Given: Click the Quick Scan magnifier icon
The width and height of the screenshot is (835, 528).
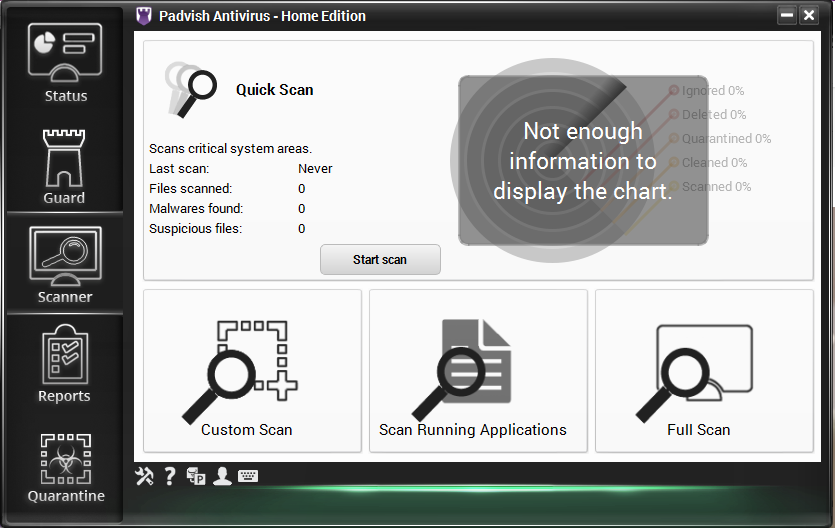Looking at the screenshot, I should (190, 89).
